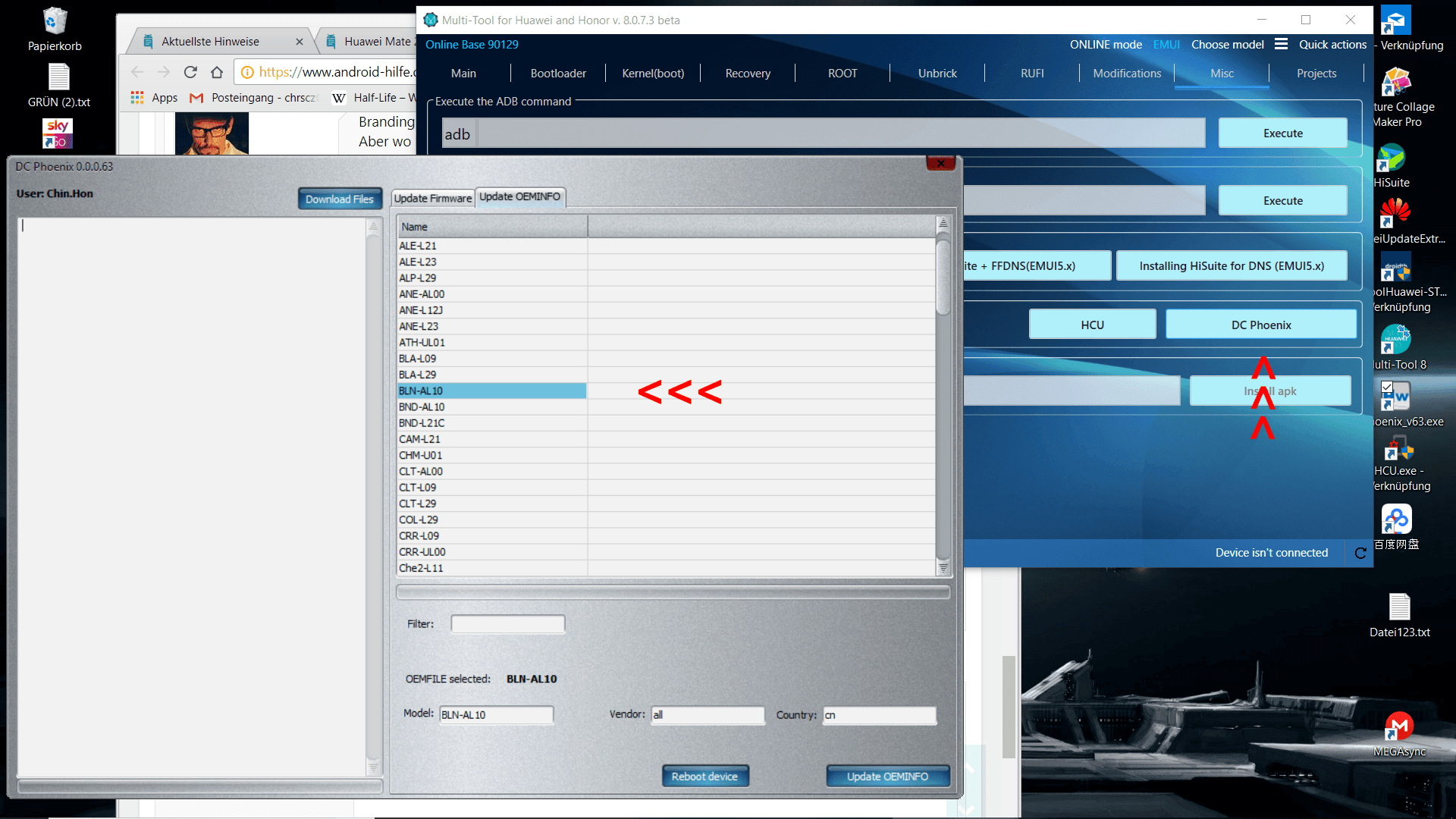The width and height of the screenshot is (1456, 819).
Task: Open the Baidu cloud 百度网盘 icon
Action: (x=1396, y=520)
